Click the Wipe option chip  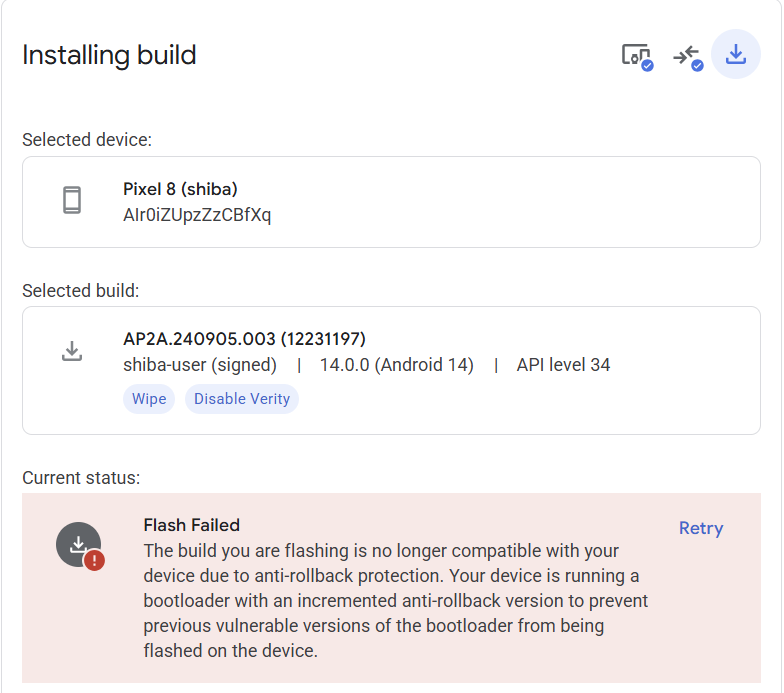click(149, 399)
